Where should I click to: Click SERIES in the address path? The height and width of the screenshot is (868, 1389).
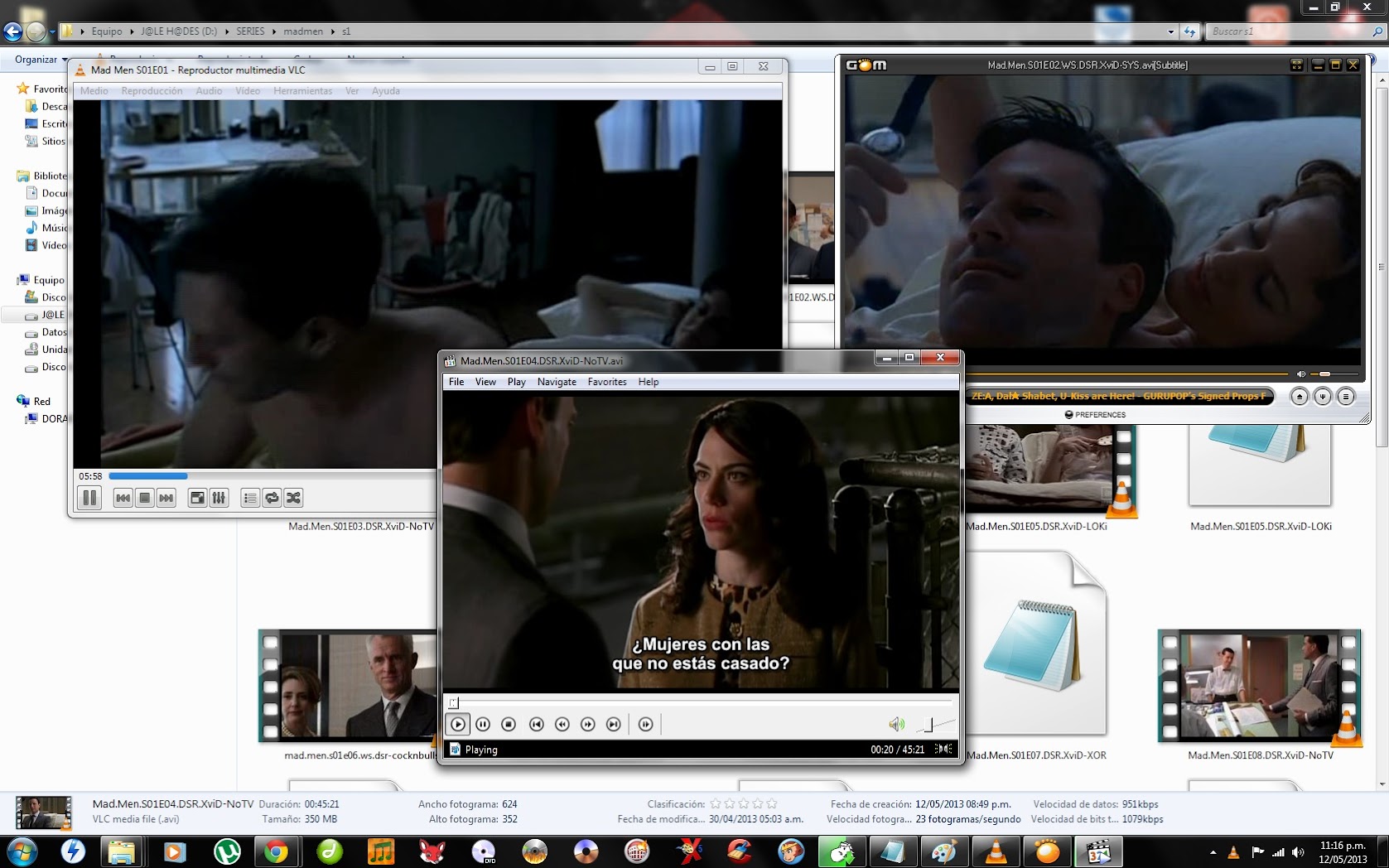(250, 31)
